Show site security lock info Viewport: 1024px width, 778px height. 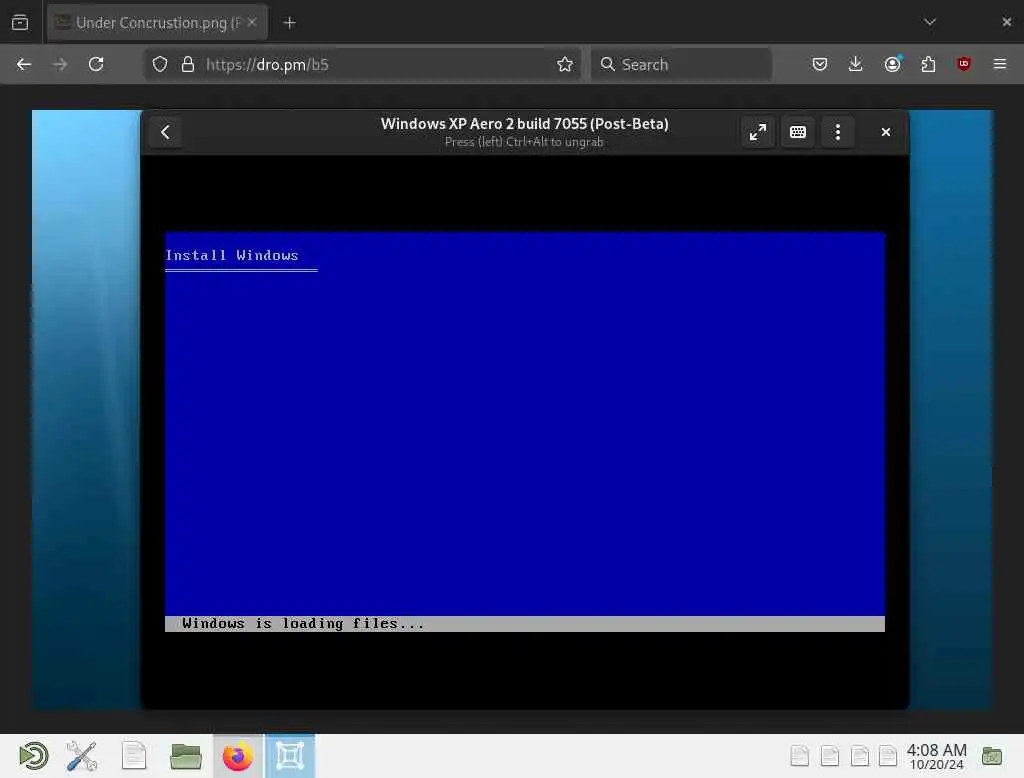(188, 64)
